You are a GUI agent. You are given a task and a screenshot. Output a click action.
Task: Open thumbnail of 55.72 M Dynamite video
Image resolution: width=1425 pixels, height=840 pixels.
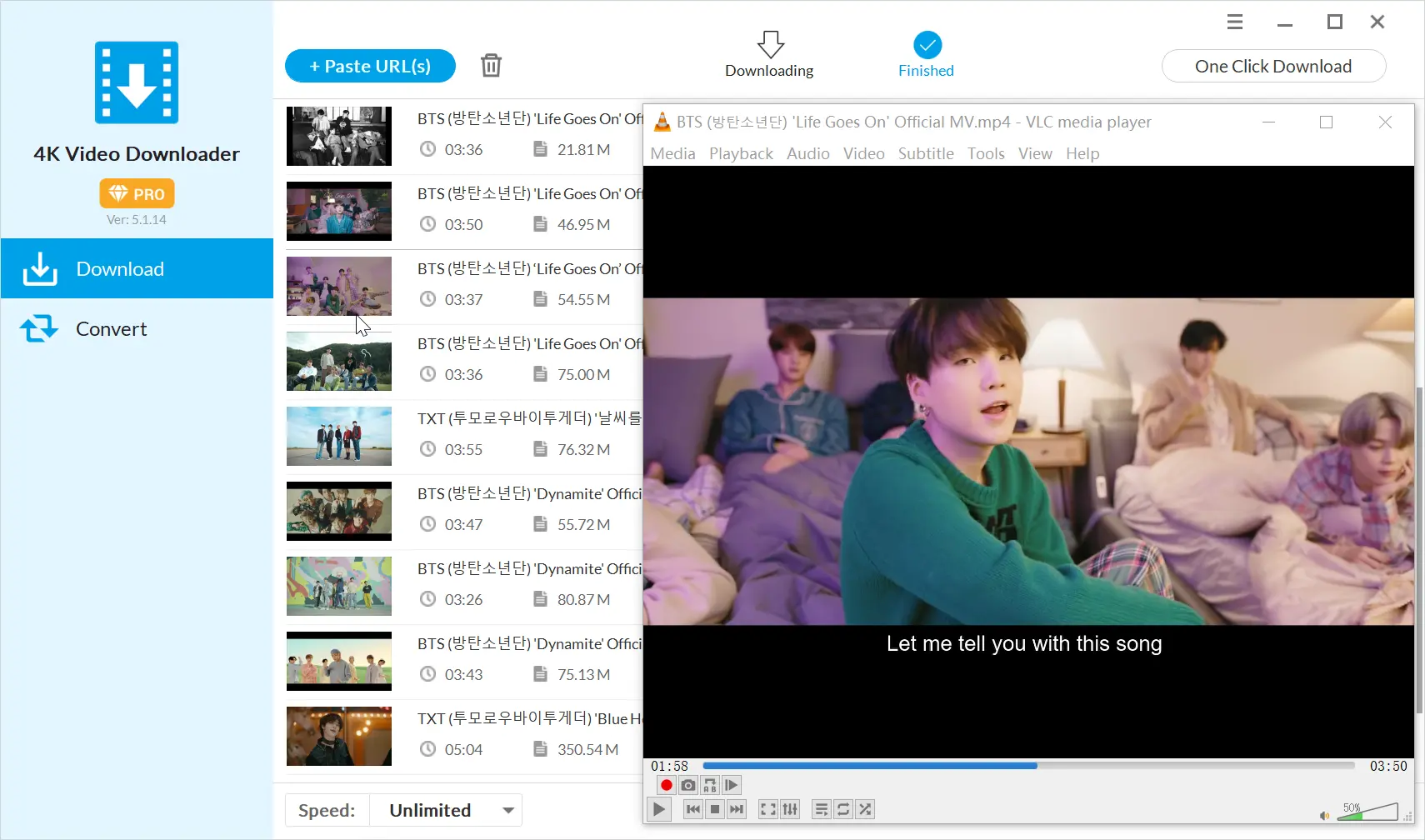click(339, 511)
